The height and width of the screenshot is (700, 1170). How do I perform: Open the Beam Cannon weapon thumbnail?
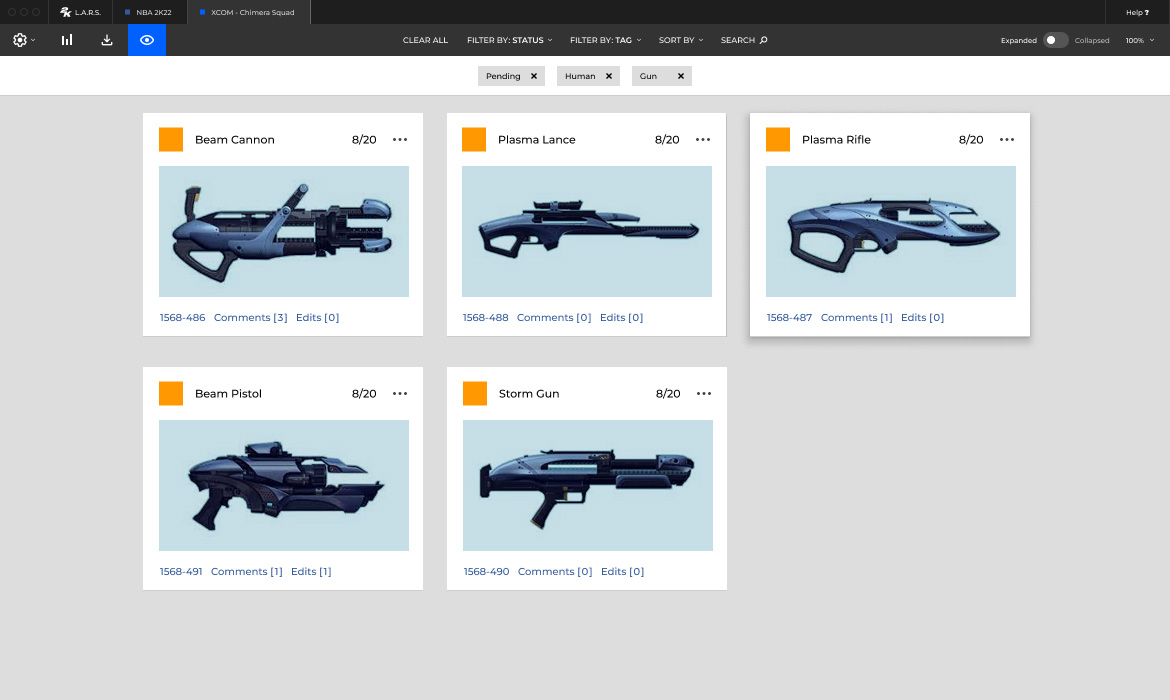(x=284, y=231)
